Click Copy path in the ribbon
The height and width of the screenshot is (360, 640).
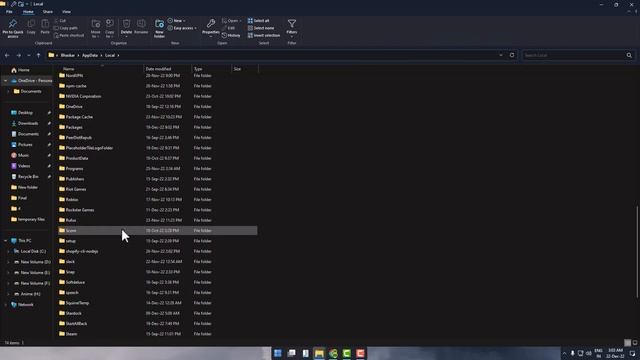click(x=66, y=28)
